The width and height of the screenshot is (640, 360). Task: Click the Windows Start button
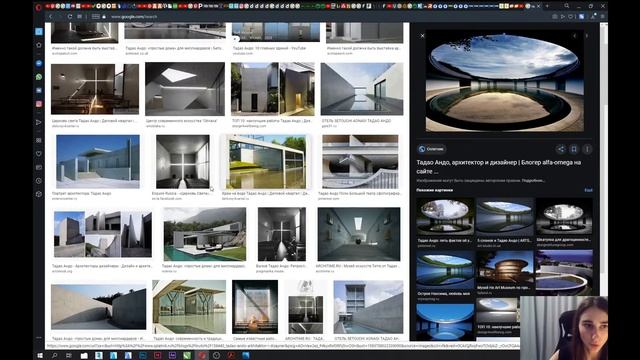coord(40,356)
